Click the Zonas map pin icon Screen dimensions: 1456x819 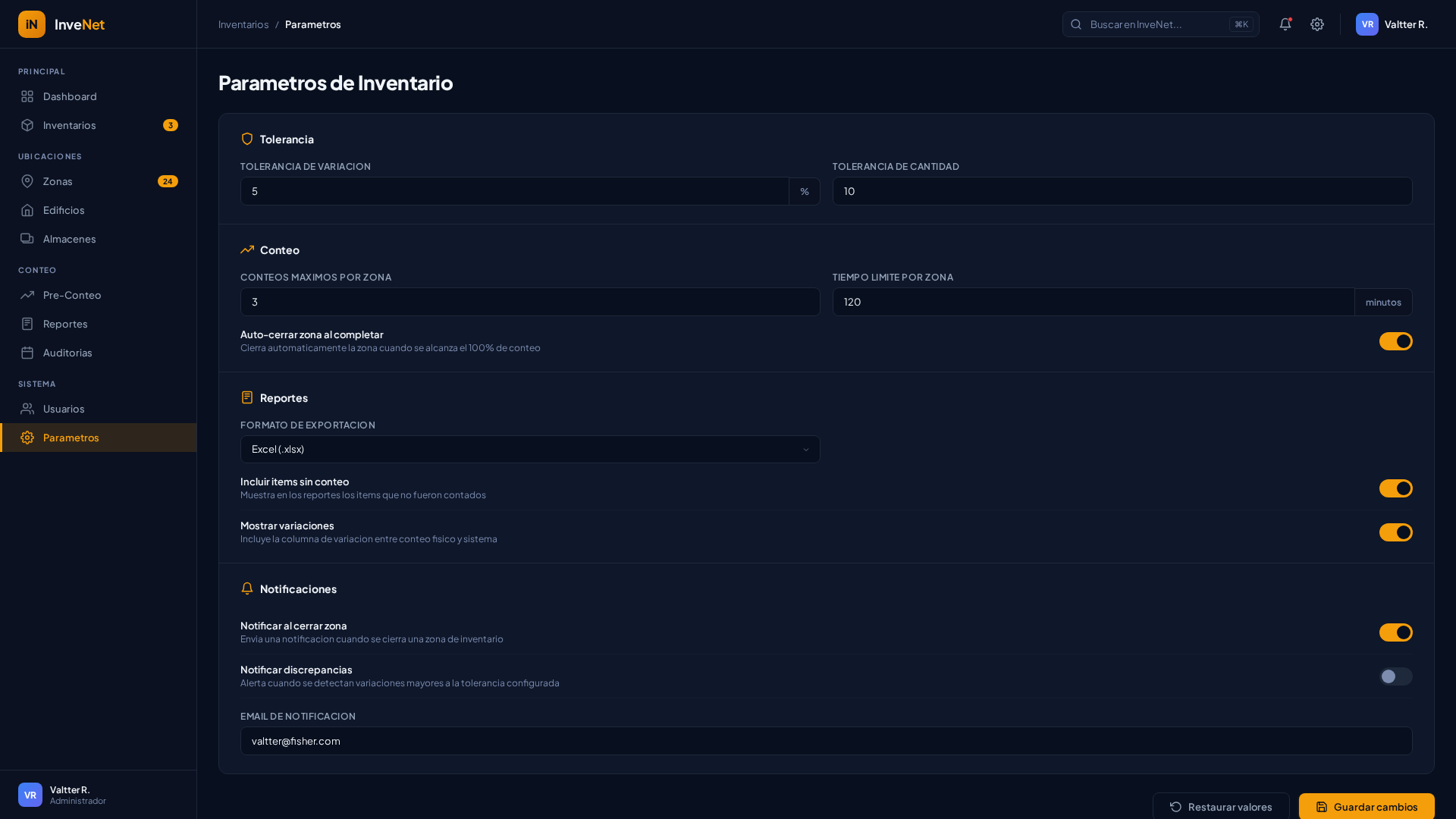pos(27,181)
